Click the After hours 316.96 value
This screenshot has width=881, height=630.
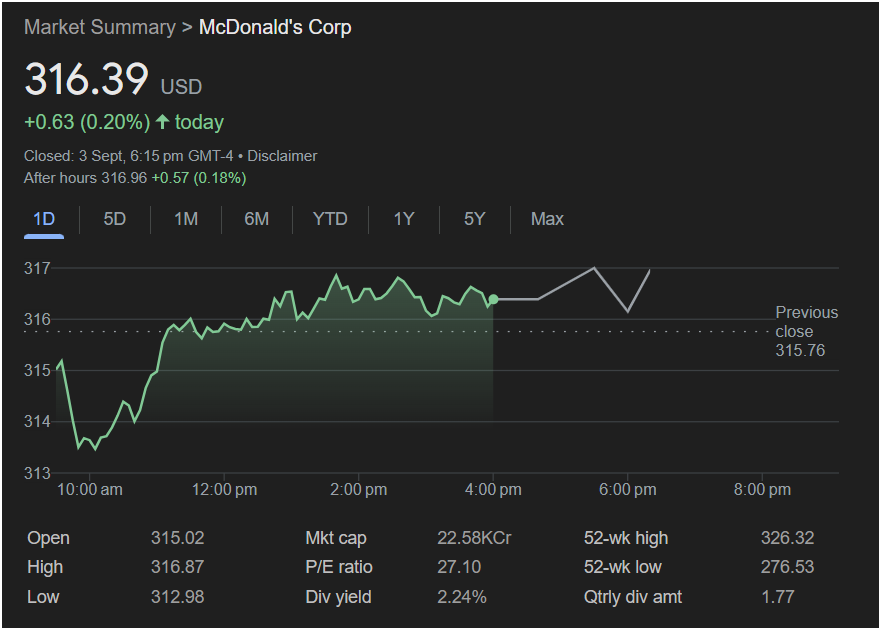85,178
